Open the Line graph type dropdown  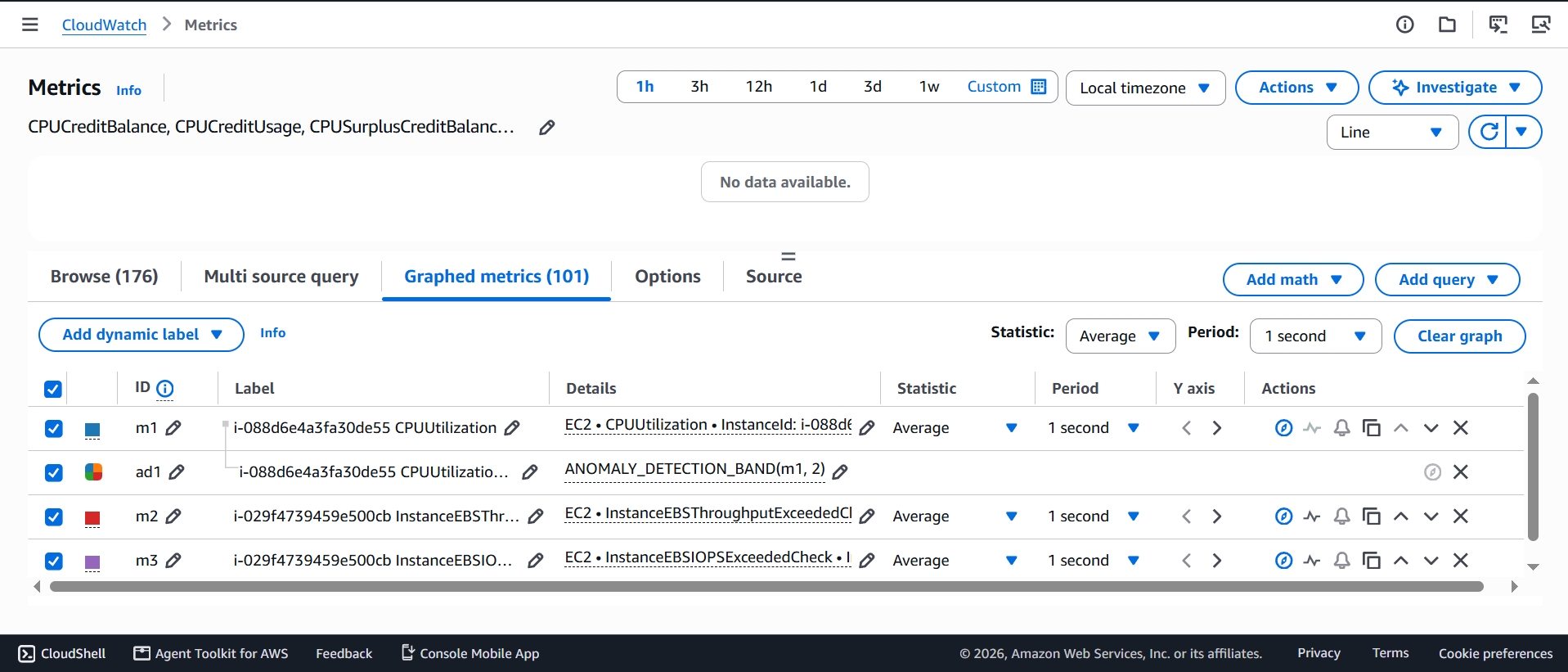coord(1392,132)
